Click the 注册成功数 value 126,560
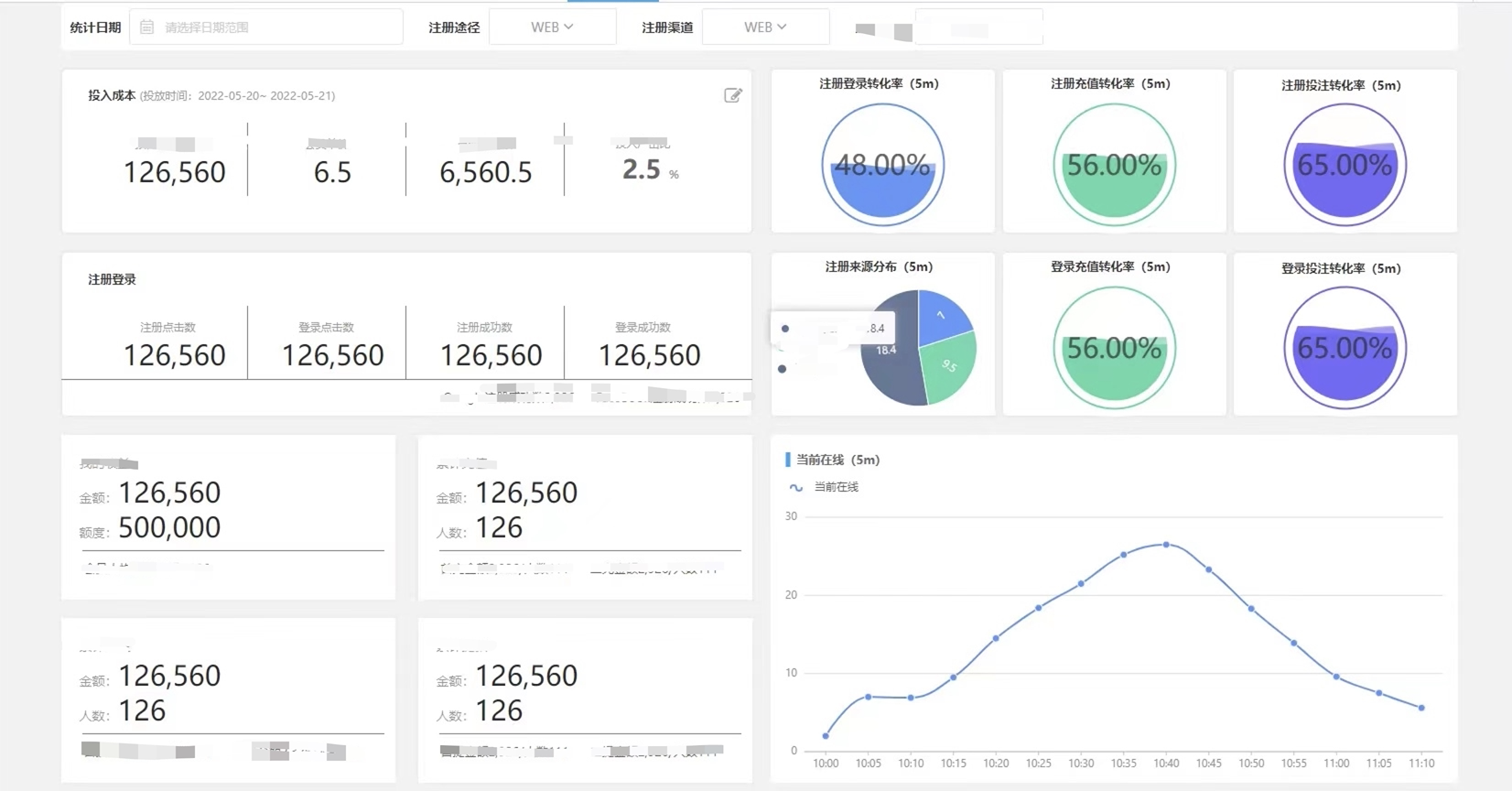Viewport: 1512px width, 791px height. click(x=491, y=355)
